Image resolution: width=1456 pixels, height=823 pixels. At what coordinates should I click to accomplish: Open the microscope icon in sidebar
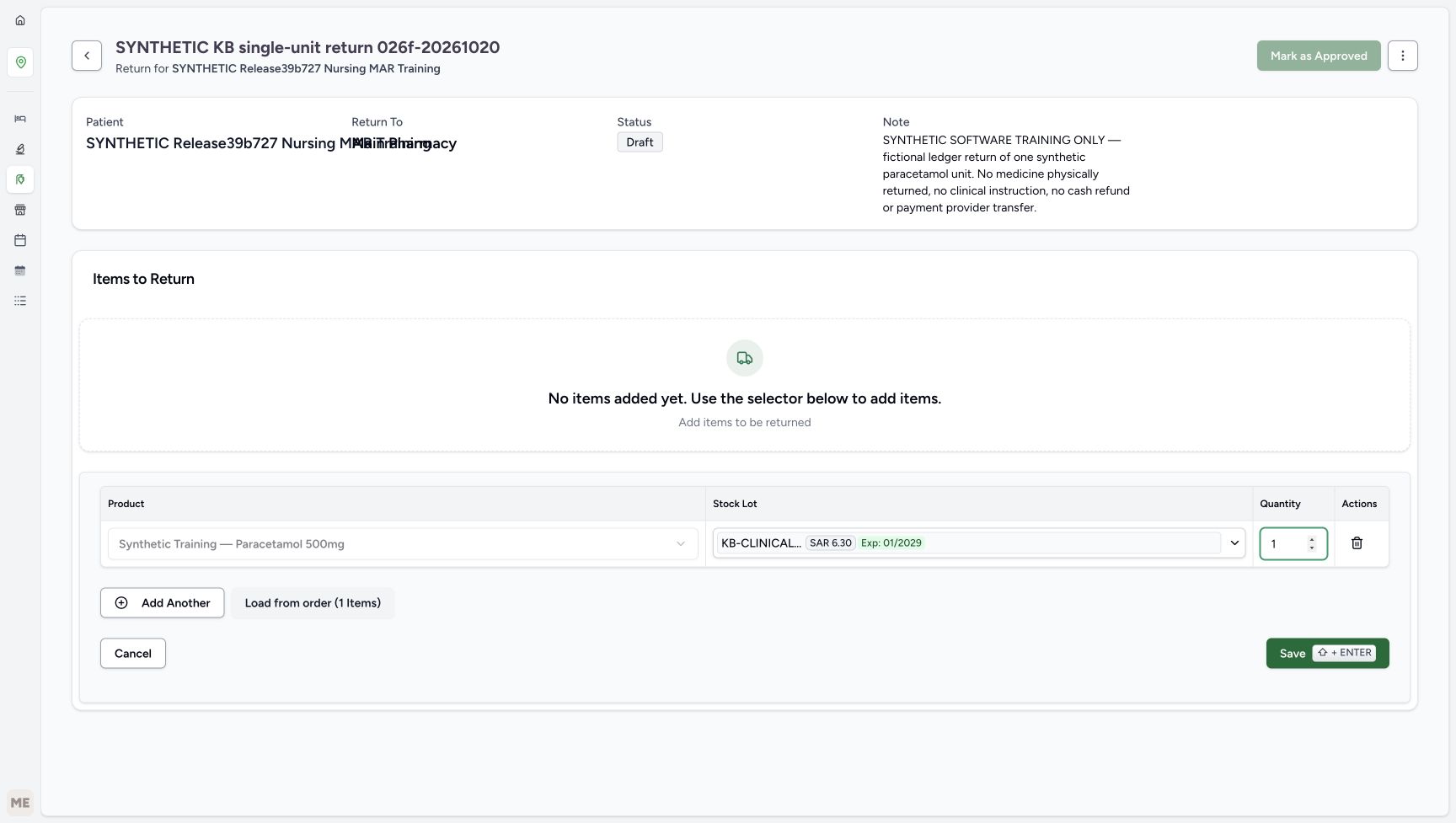[20, 149]
